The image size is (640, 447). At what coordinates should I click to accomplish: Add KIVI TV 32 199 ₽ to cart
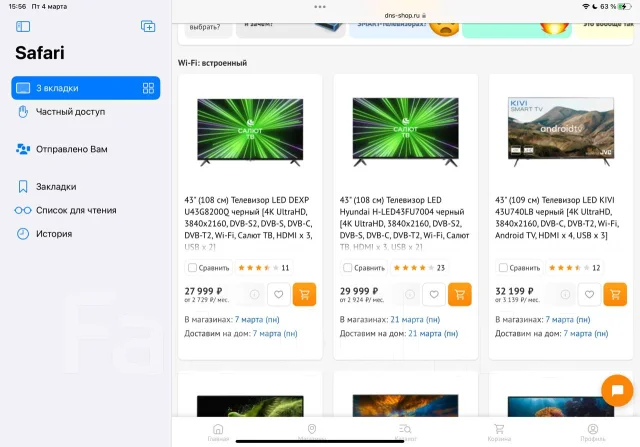[x=615, y=294]
